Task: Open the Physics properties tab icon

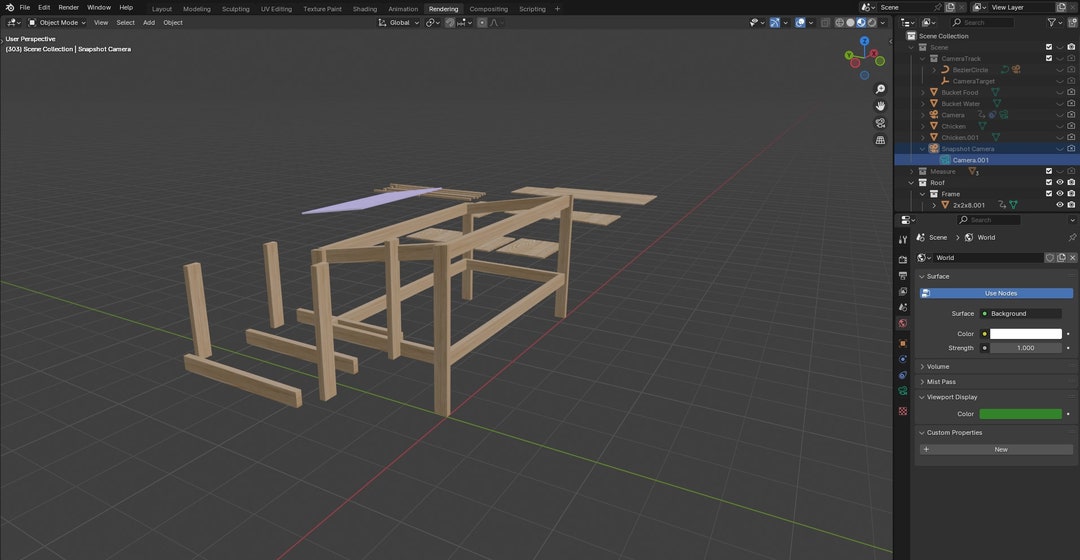Action: (x=903, y=359)
